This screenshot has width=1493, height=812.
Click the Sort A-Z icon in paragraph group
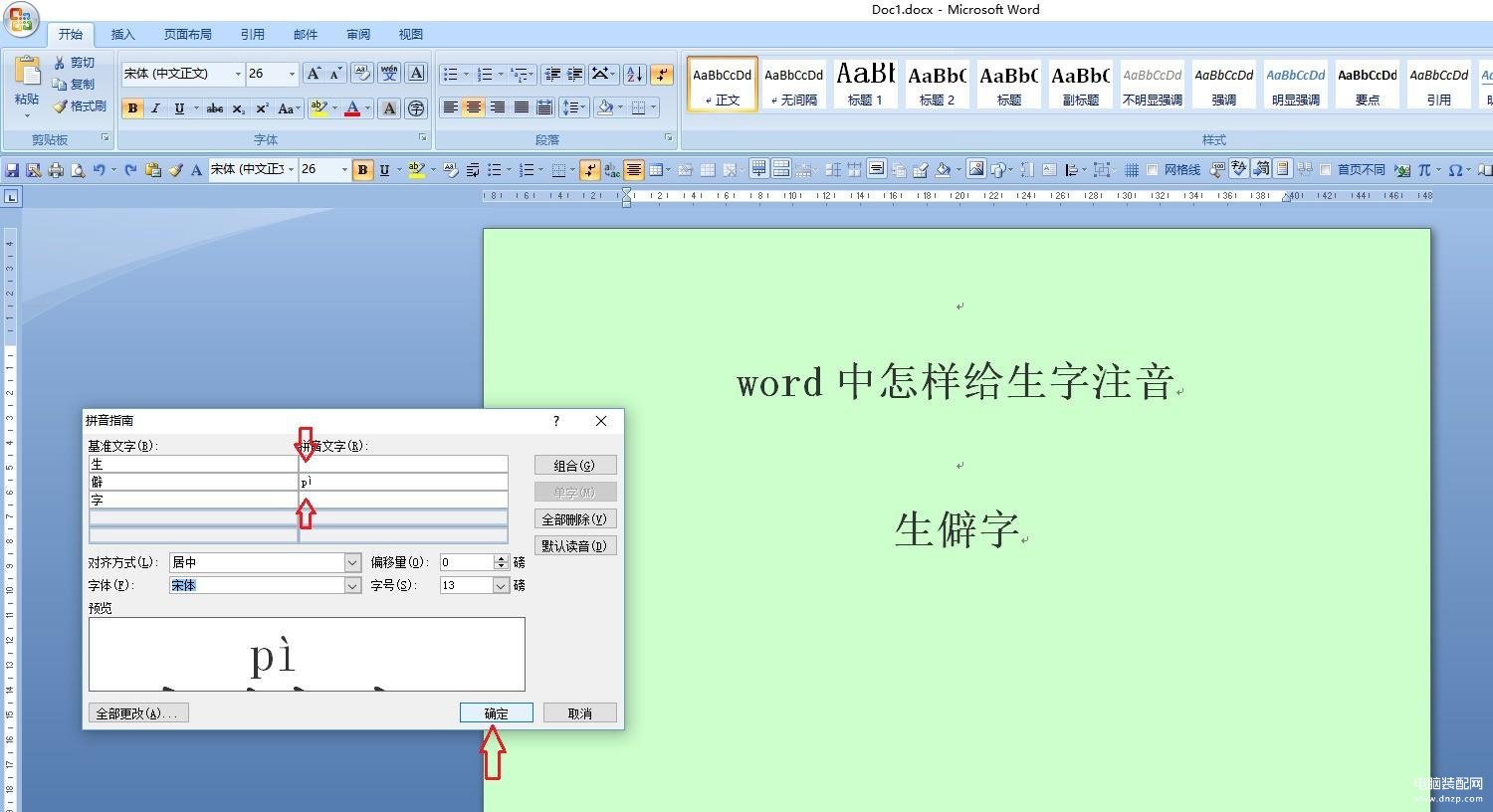pos(634,75)
